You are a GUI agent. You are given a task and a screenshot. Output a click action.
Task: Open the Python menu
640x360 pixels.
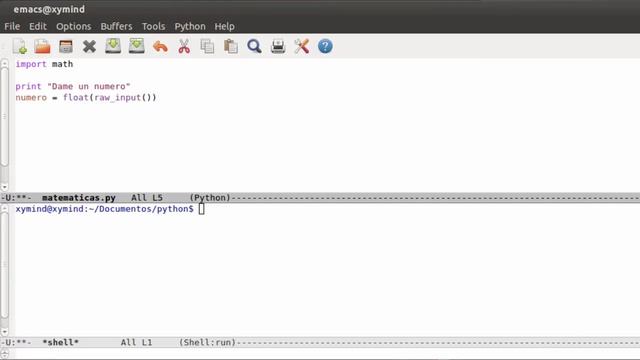pos(190,27)
